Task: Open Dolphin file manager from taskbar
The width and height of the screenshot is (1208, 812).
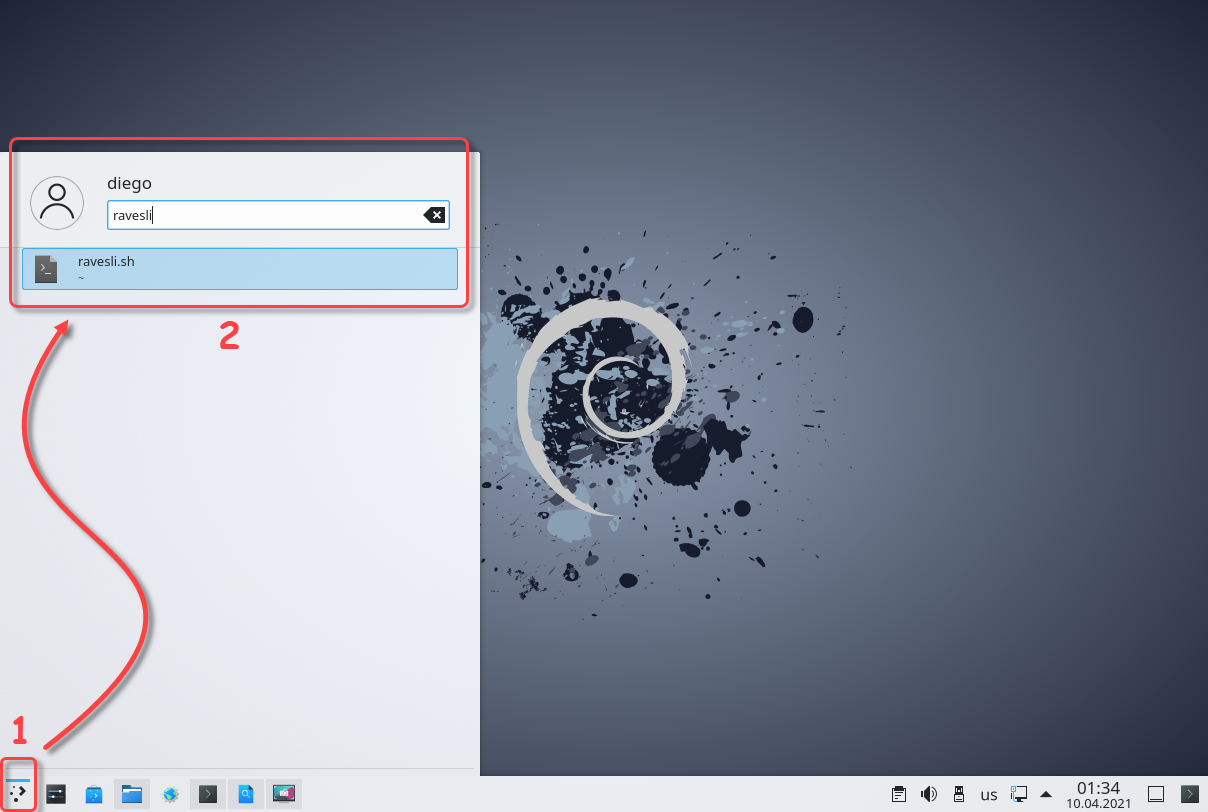Action: pos(132,795)
